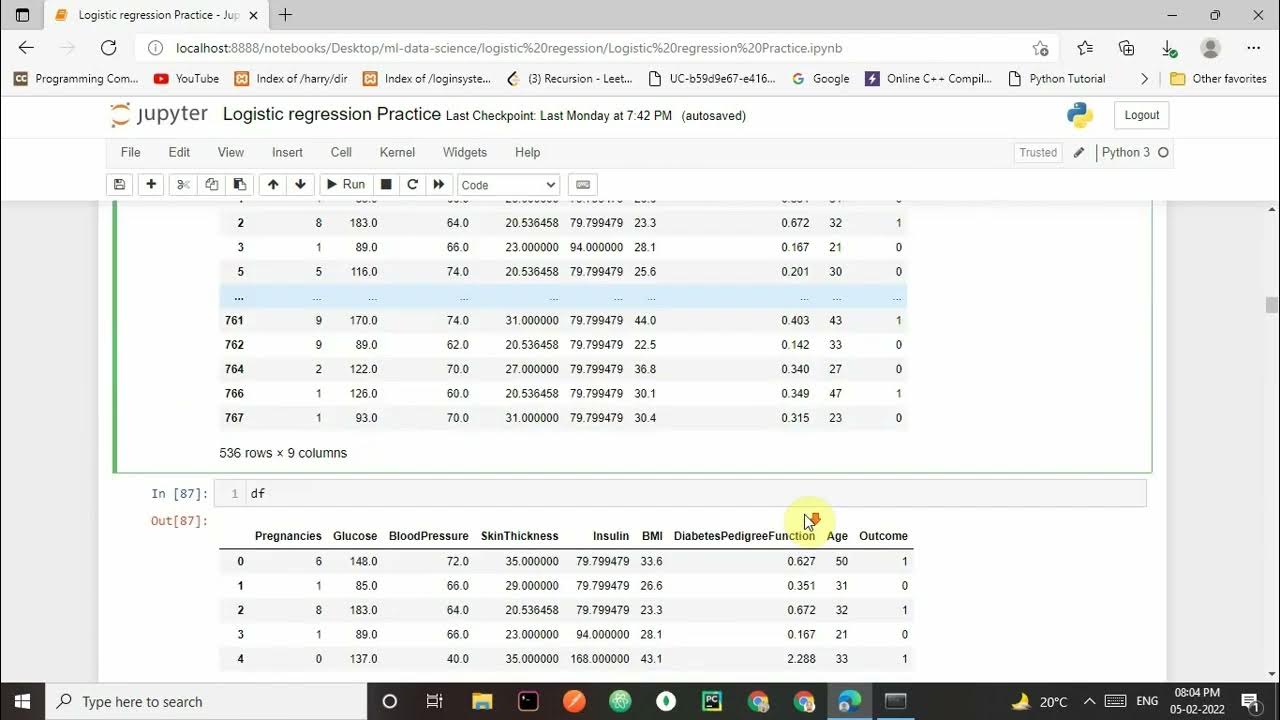
Task: Open cell type Code dropdown
Action: pyautogui.click(x=508, y=185)
